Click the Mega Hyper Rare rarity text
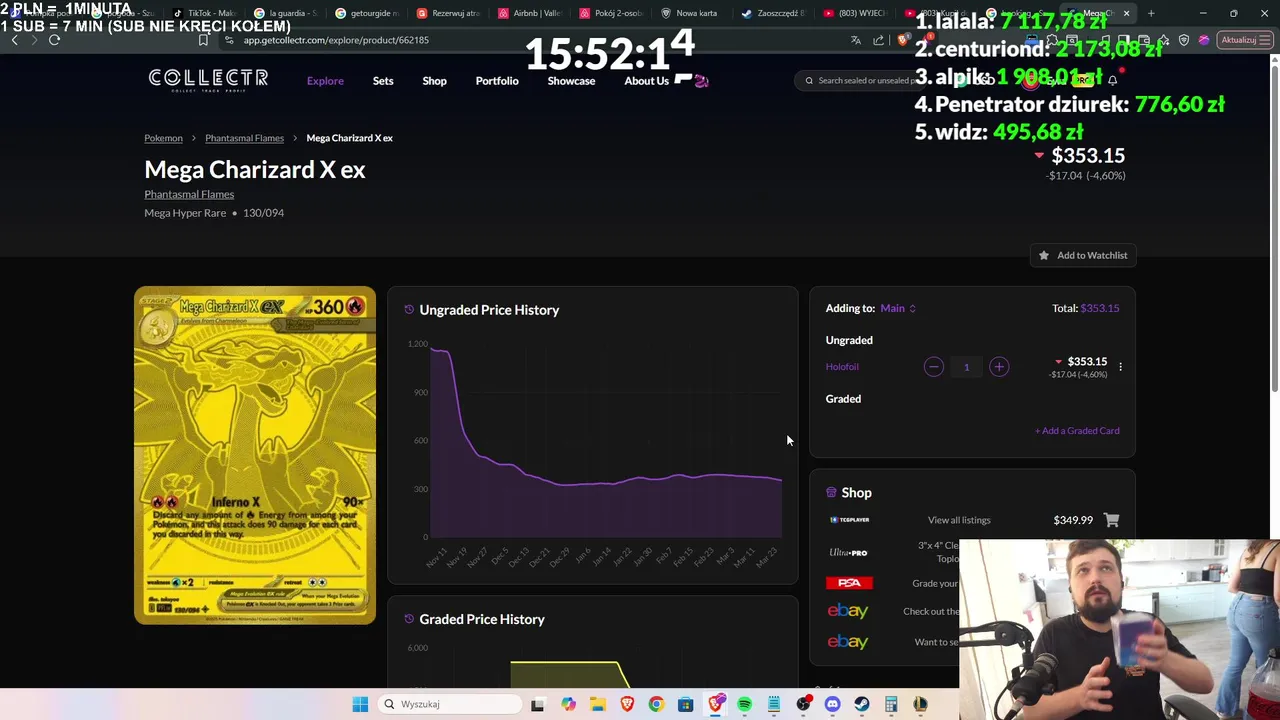The width and height of the screenshot is (1280, 720). [185, 213]
